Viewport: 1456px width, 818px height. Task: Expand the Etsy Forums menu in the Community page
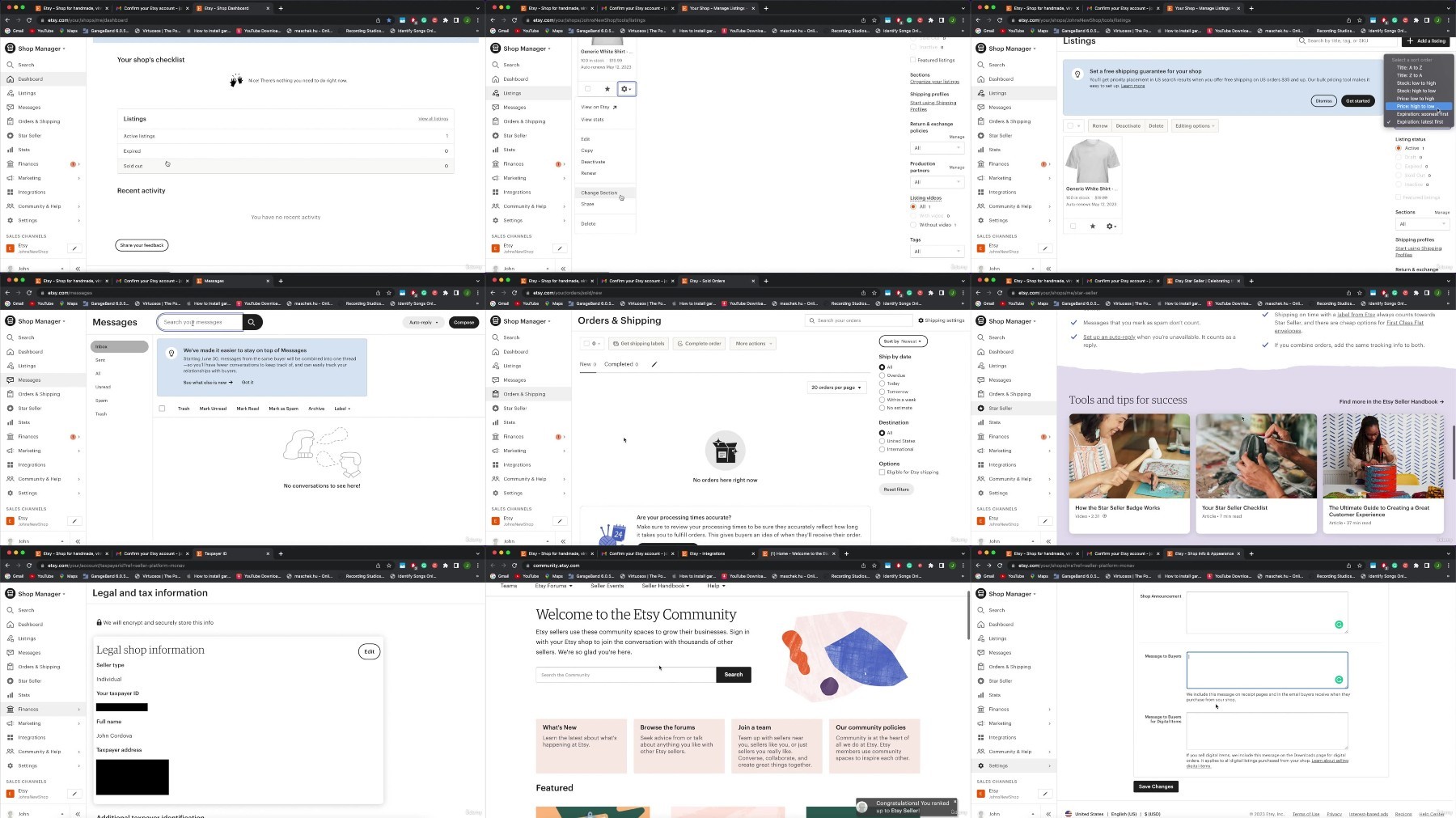coord(553,586)
